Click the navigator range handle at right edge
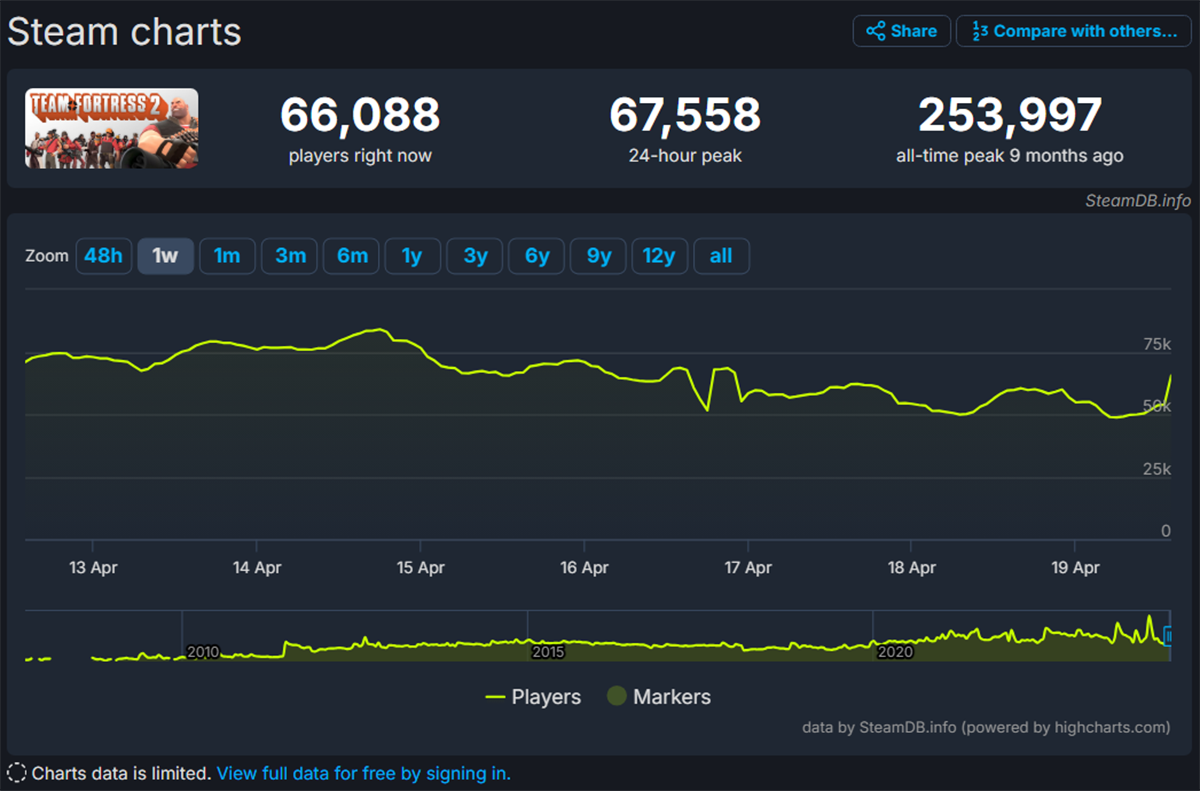The height and width of the screenshot is (791, 1200). coord(1169,634)
